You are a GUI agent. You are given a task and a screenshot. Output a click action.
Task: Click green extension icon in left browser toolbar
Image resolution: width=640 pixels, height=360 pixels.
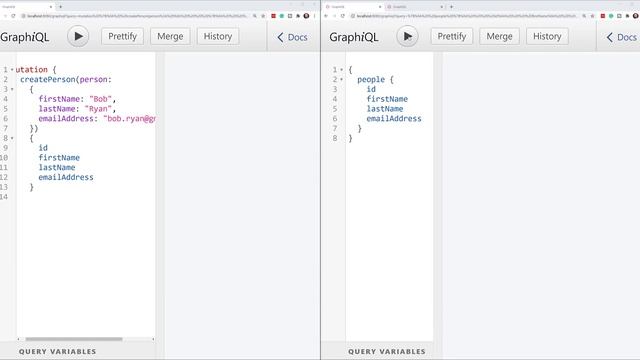(282, 16)
